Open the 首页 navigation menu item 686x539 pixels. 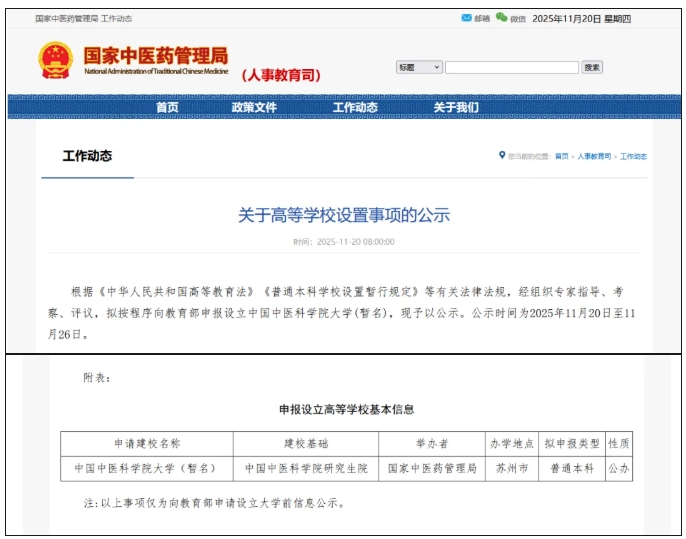click(x=167, y=107)
